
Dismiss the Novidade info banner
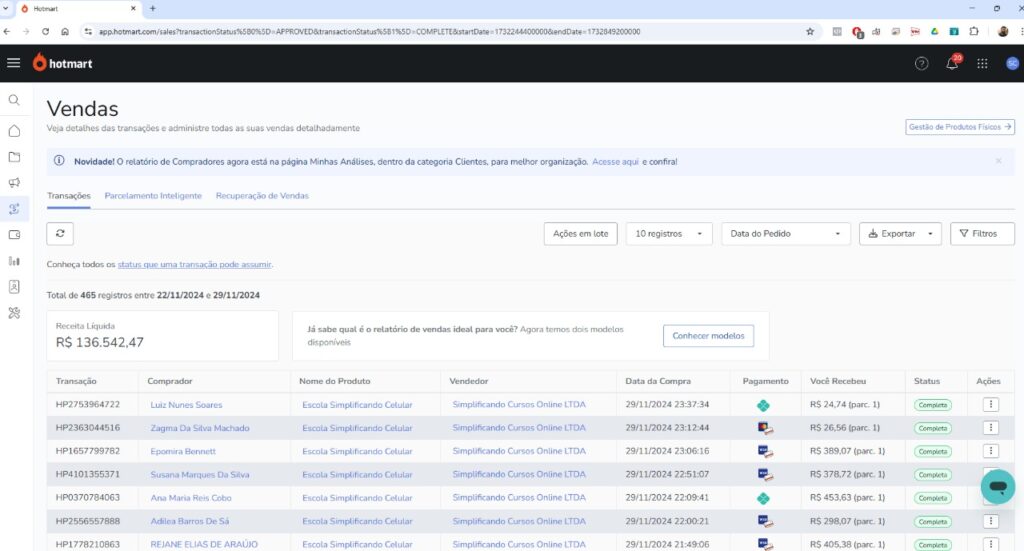click(x=998, y=161)
